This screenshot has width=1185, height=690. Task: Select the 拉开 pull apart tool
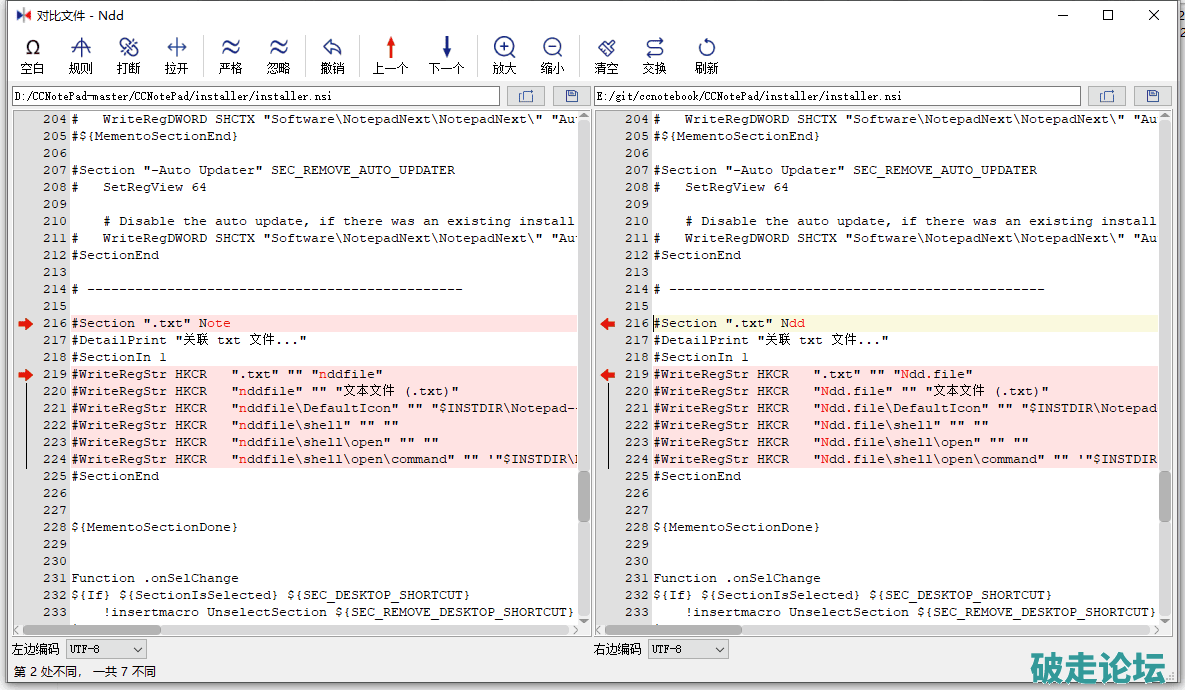tap(177, 56)
